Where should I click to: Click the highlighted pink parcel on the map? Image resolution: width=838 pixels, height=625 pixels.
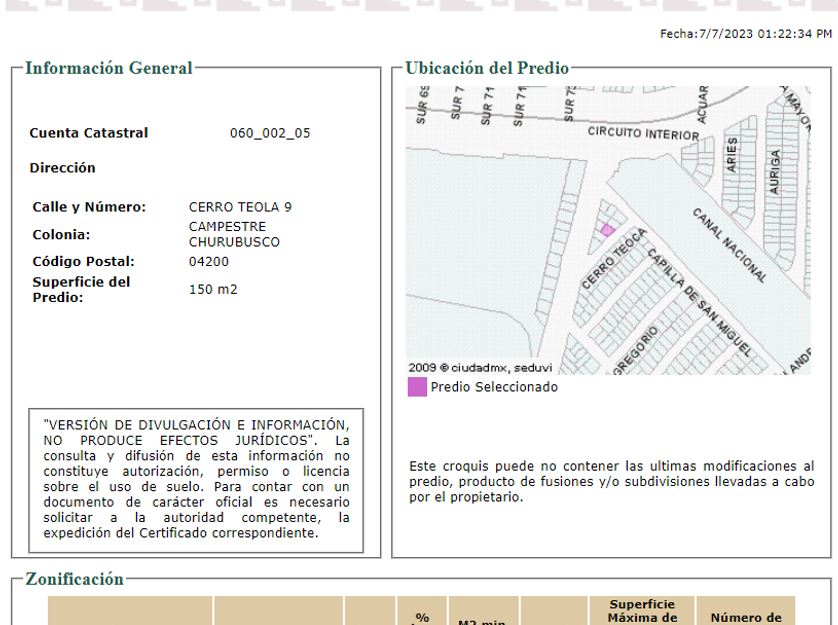(607, 230)
